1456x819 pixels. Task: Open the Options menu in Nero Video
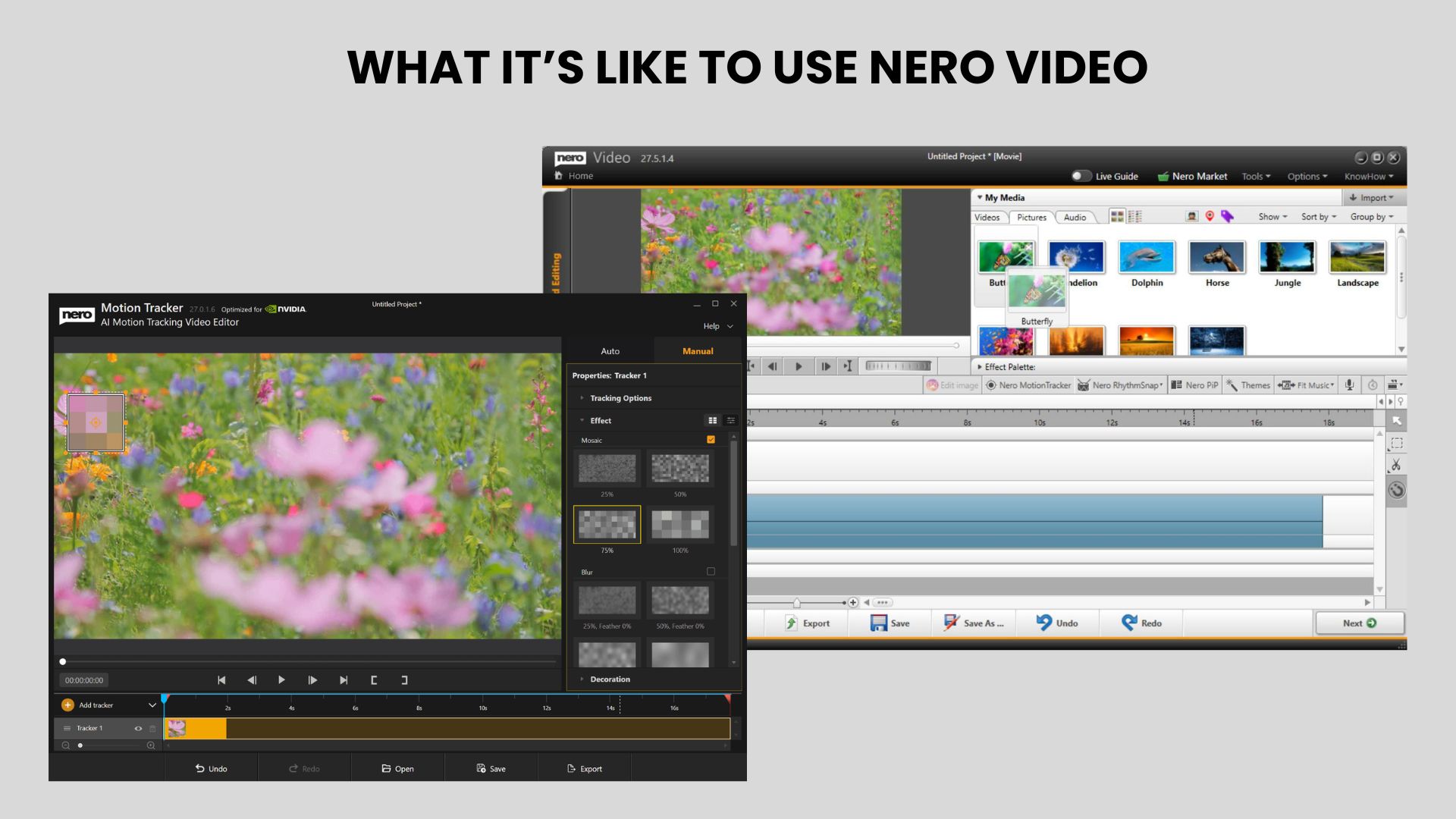coord(1307,177)
